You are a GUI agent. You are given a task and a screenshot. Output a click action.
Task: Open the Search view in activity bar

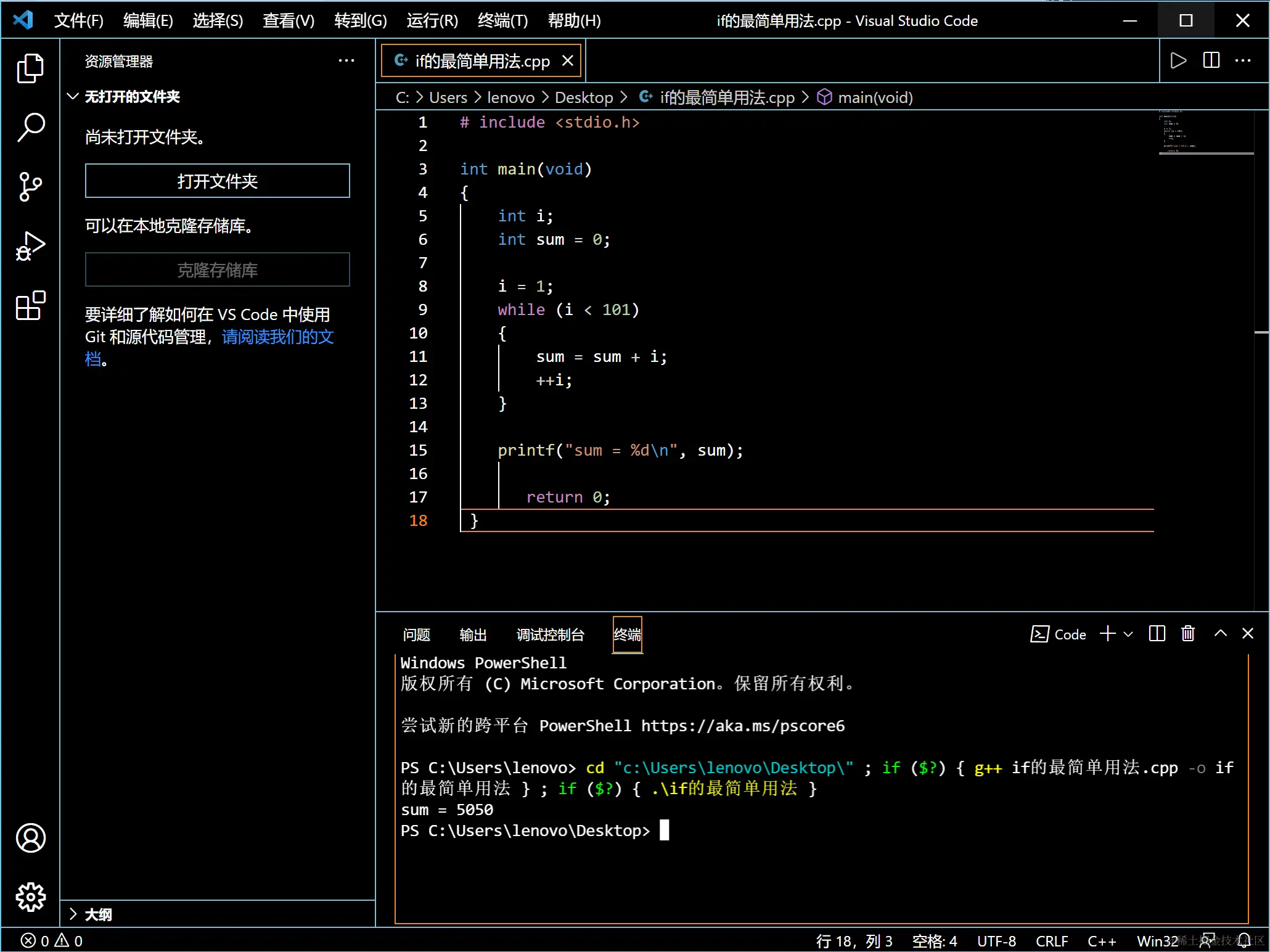click(30, 127)
